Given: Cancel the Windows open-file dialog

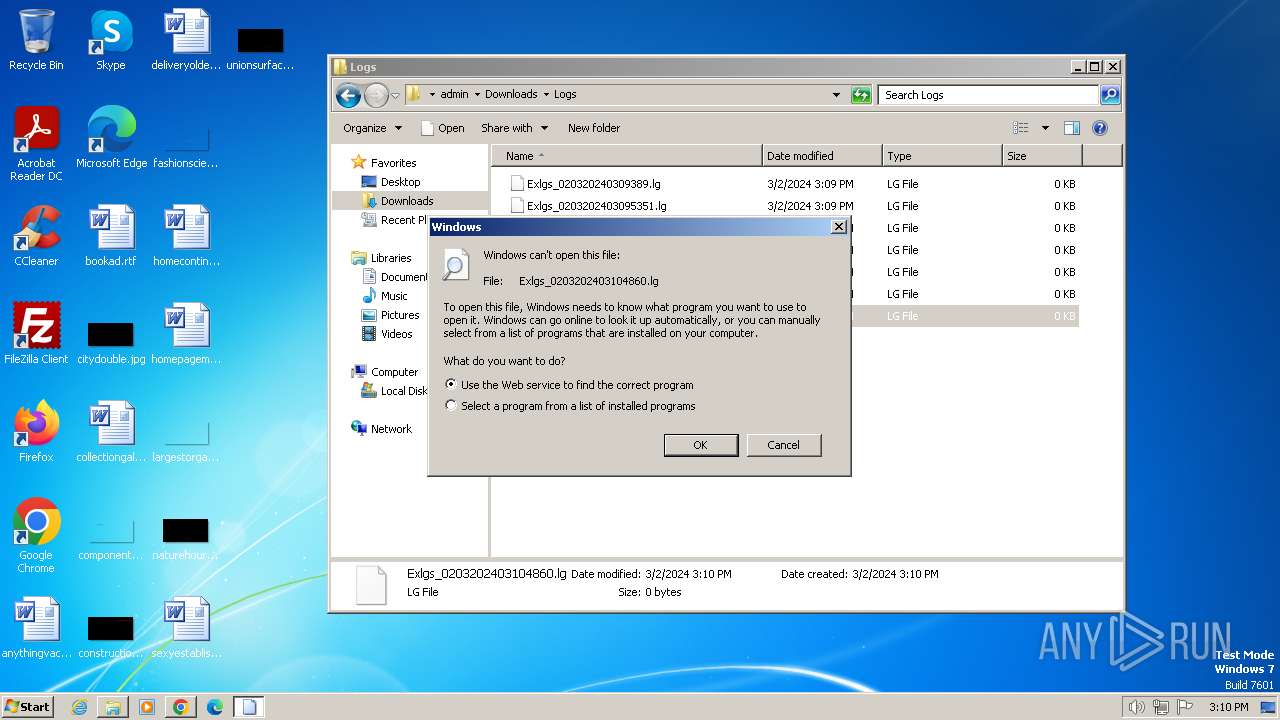Looking at the screenshot, I should [x=783, y=445].
